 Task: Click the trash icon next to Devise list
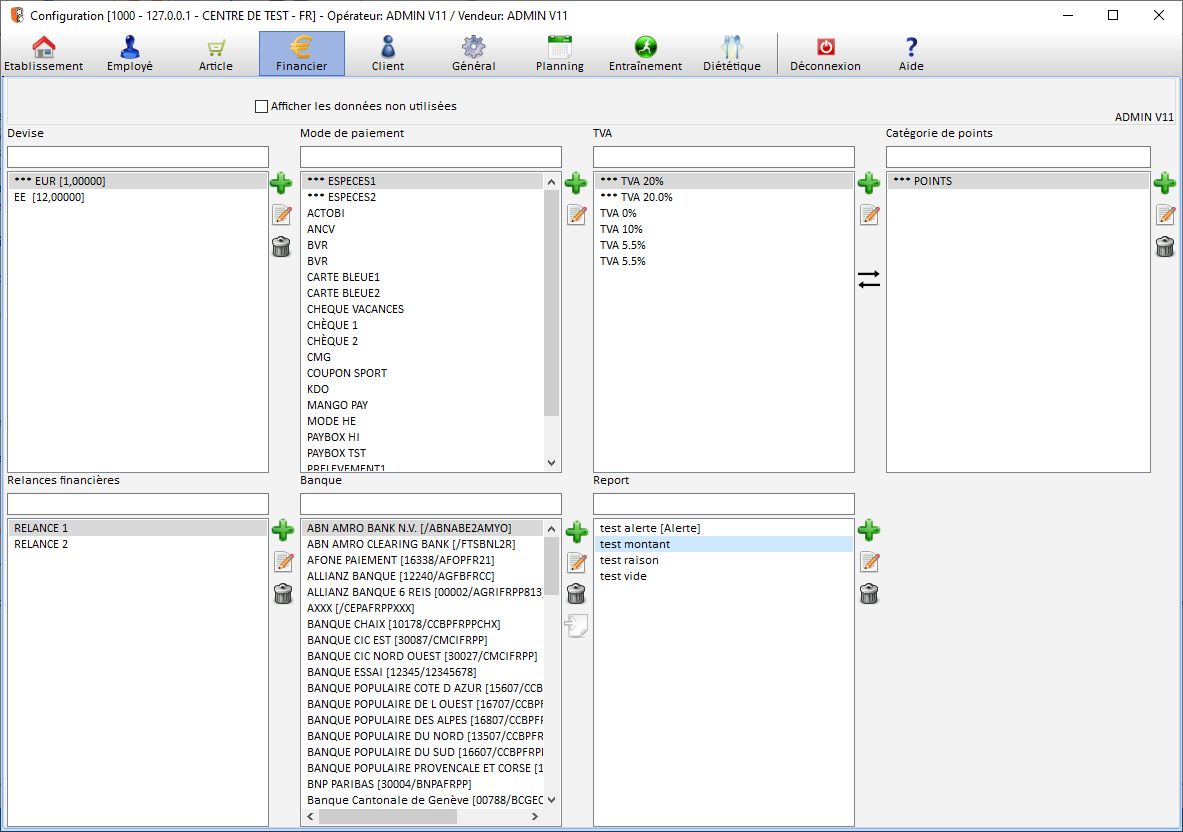click(281, 247)
